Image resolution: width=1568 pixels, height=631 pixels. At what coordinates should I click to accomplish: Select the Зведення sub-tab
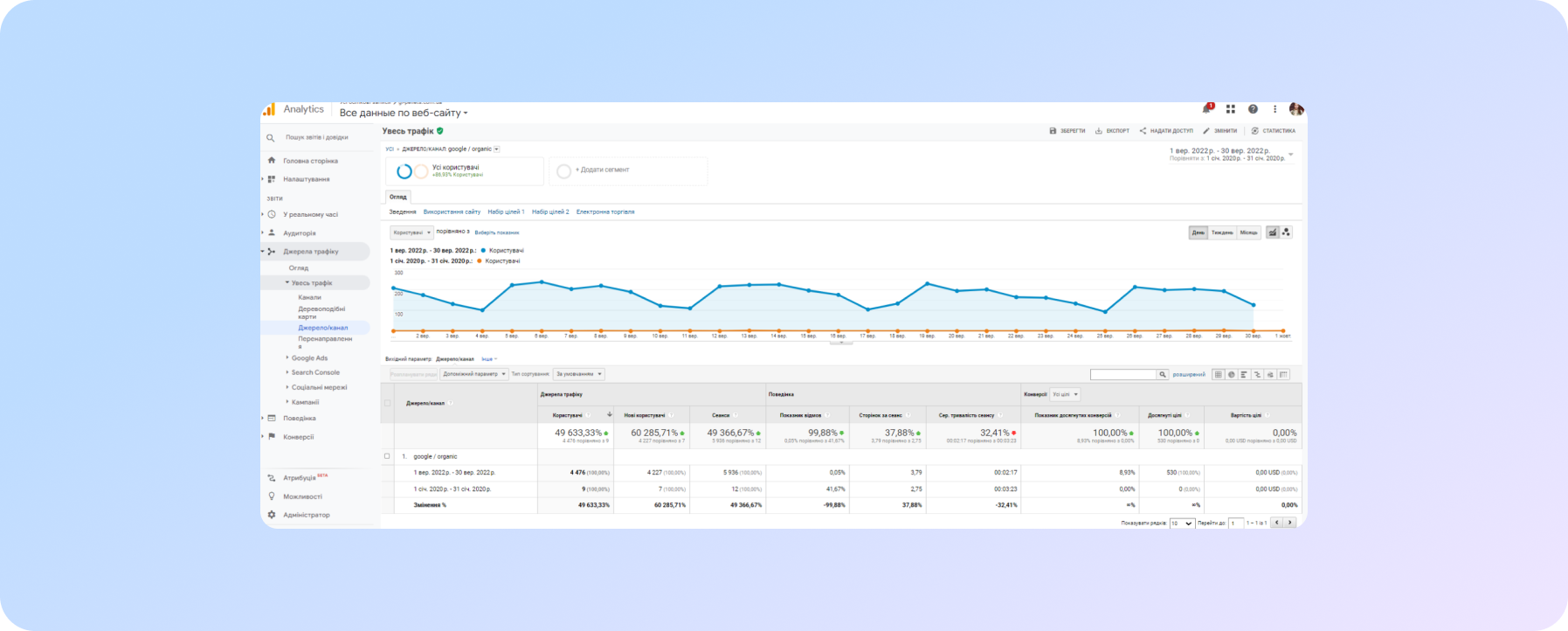[x=403, y=211]
